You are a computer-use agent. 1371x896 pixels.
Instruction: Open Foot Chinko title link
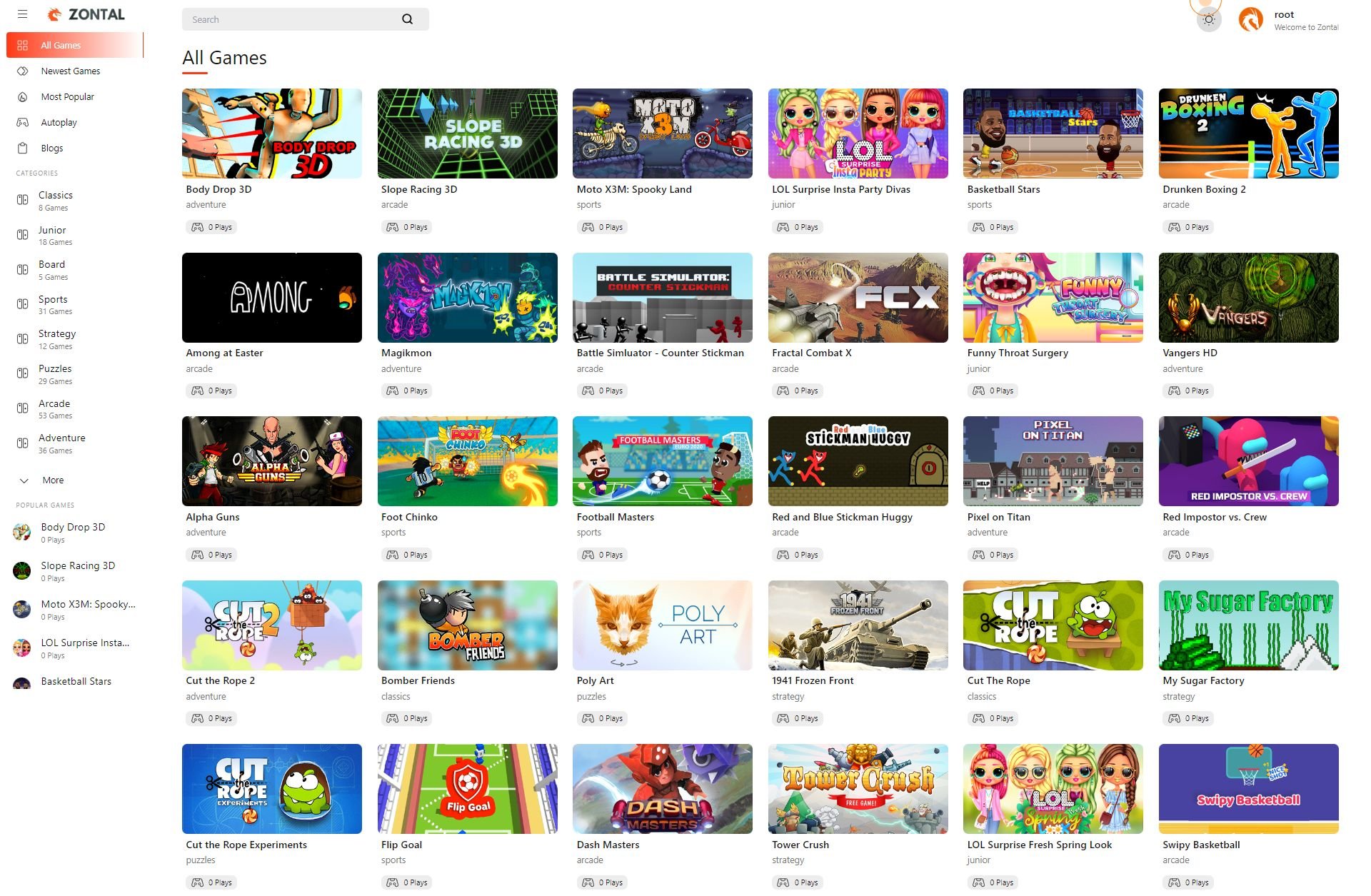point(409,517)
